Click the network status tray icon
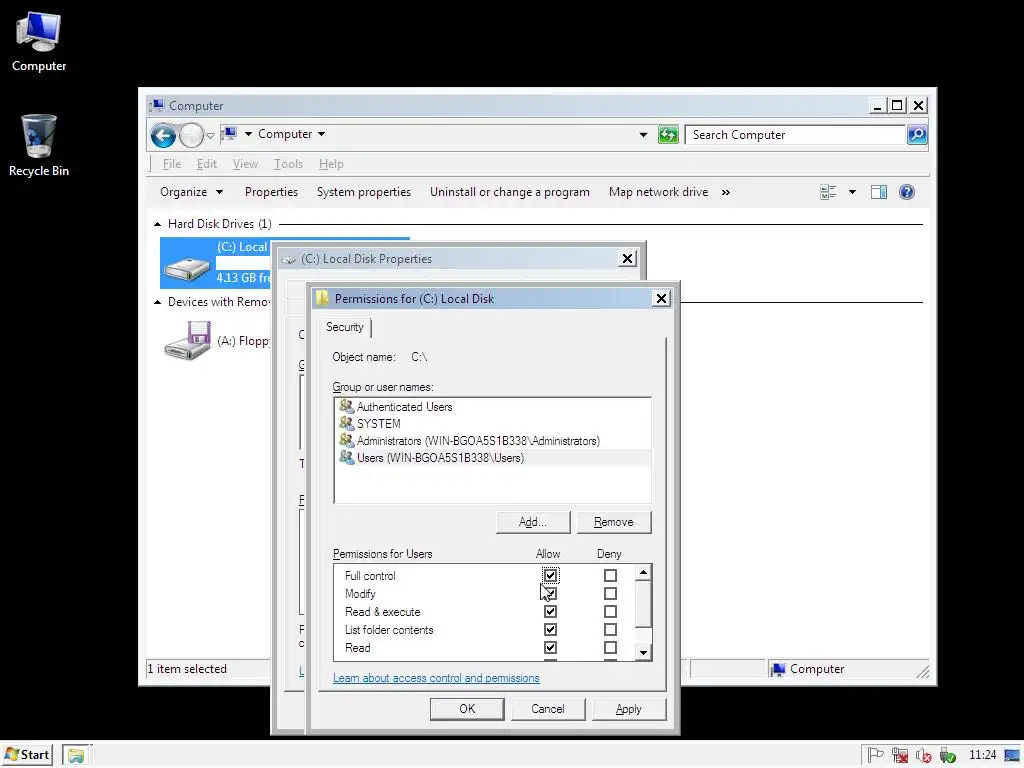This screenshot has width=1024, height=768. 900,756
